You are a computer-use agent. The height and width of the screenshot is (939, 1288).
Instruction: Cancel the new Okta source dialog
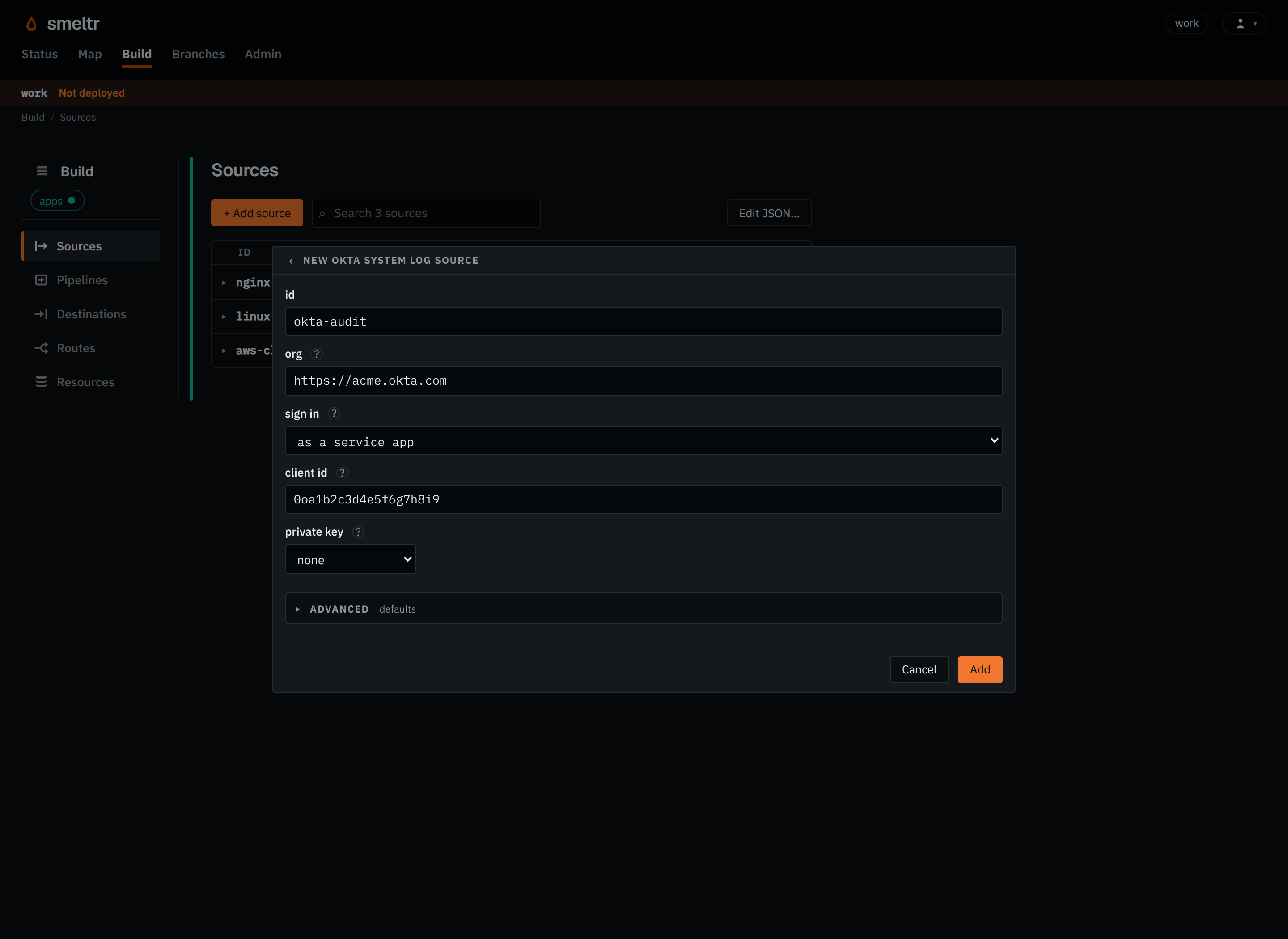pos(919,669)
